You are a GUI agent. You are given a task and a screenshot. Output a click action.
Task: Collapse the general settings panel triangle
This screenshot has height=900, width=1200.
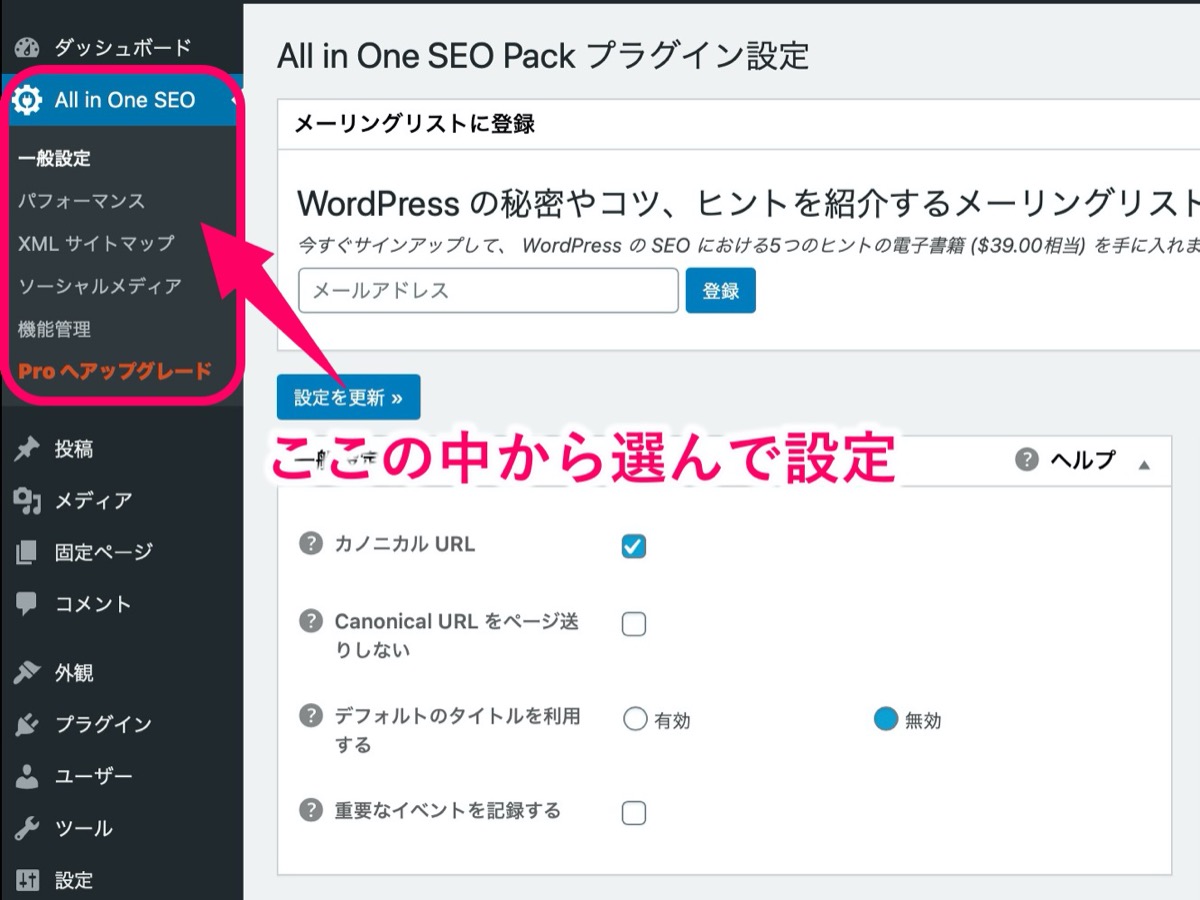click(x=1144, y=464)
